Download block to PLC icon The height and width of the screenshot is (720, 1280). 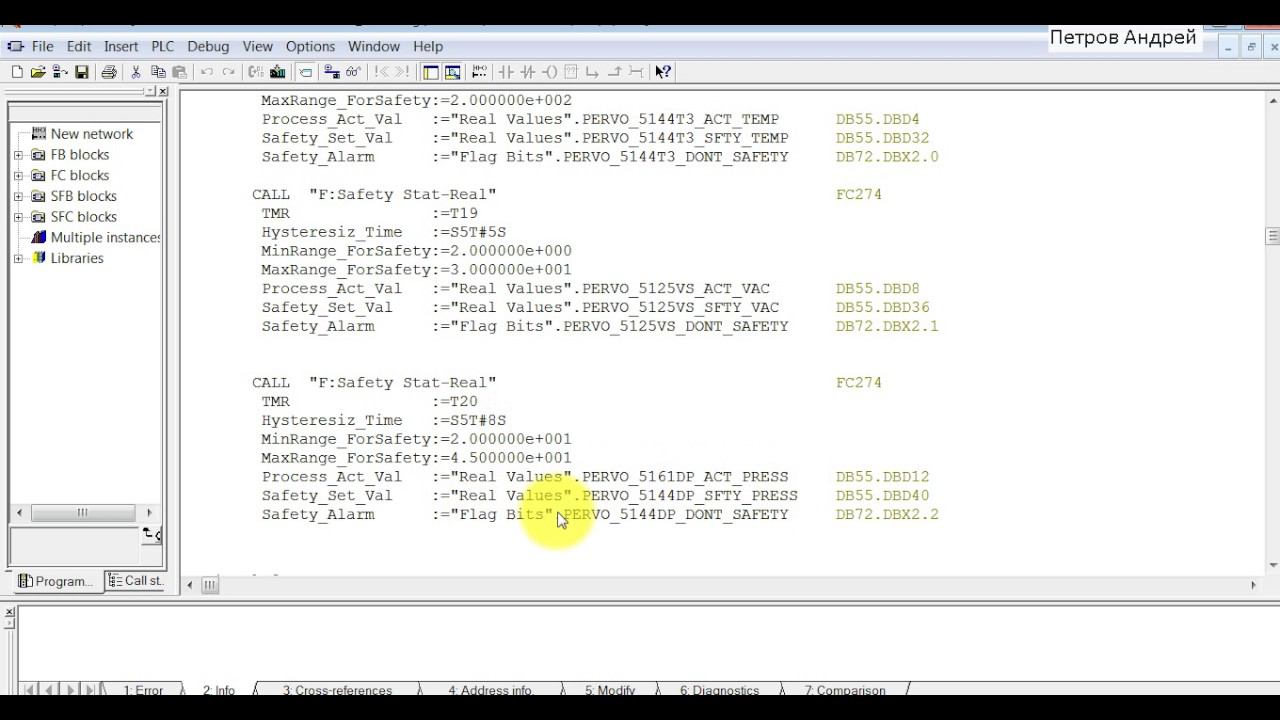278,72
